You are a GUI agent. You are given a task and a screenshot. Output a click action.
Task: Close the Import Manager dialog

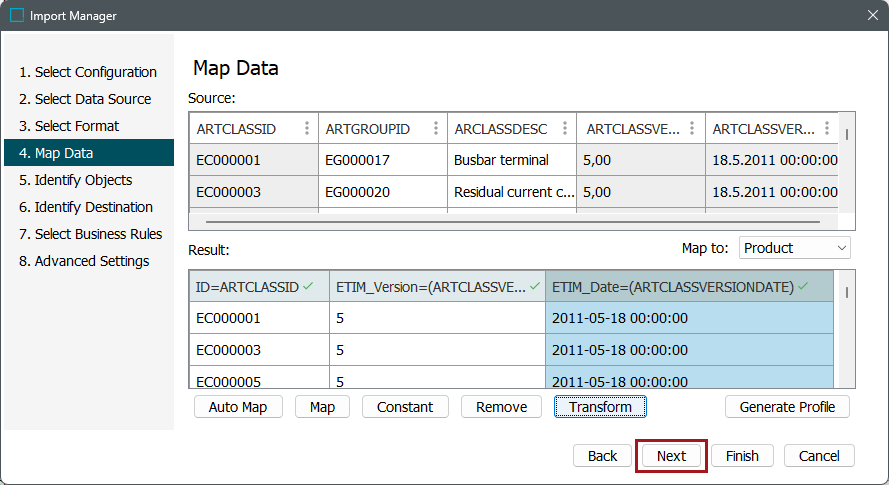(x=871, y=15)
